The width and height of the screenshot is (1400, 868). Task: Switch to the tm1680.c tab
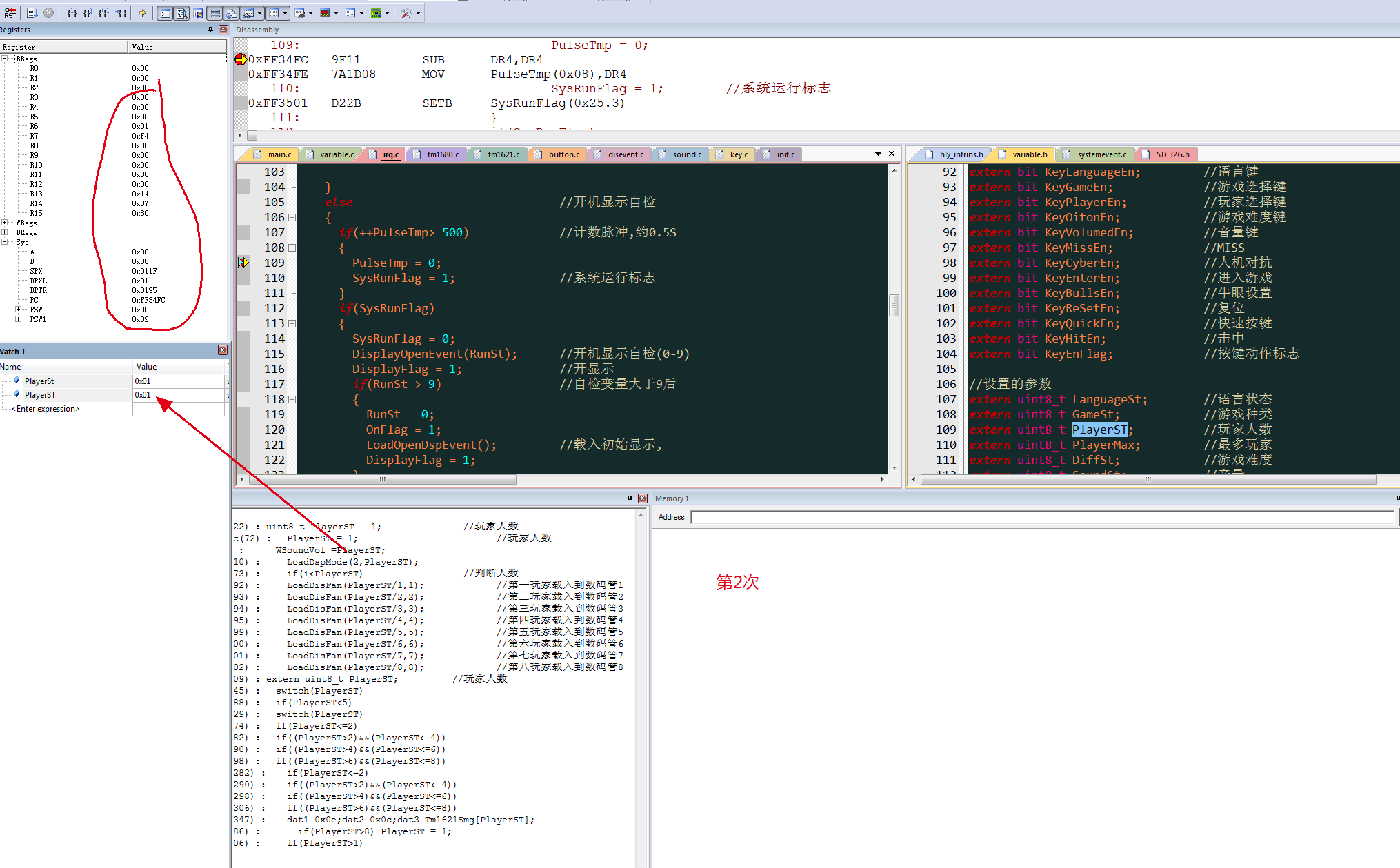[436, 154]
